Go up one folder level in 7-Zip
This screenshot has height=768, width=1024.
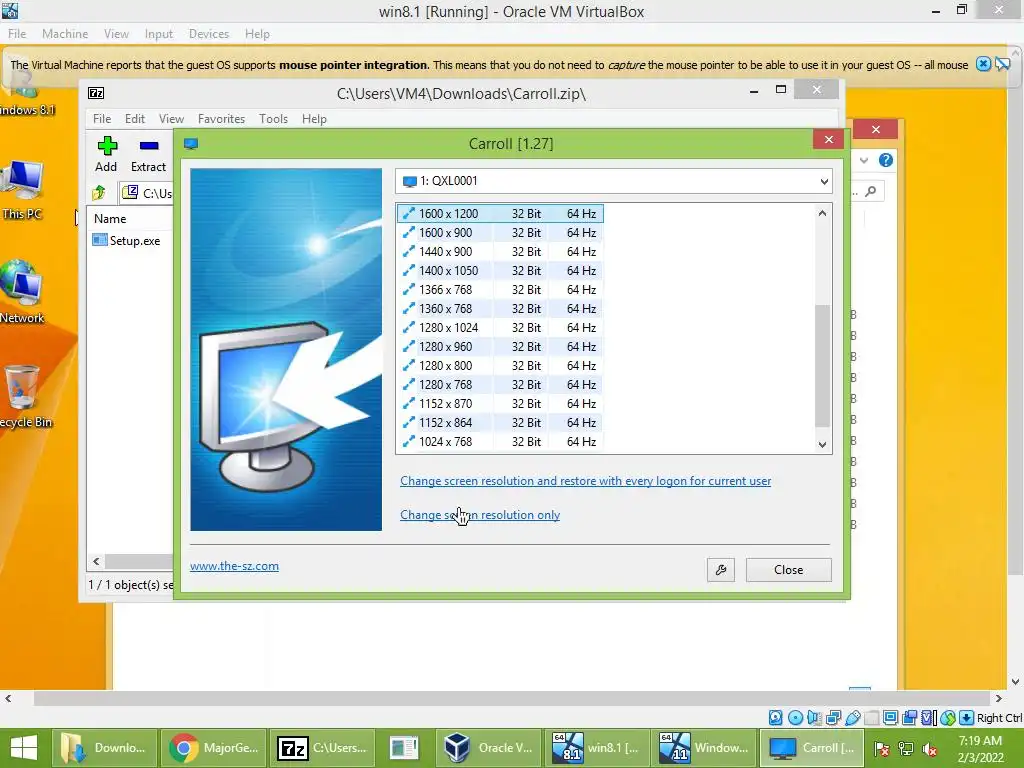pos(99,193)
